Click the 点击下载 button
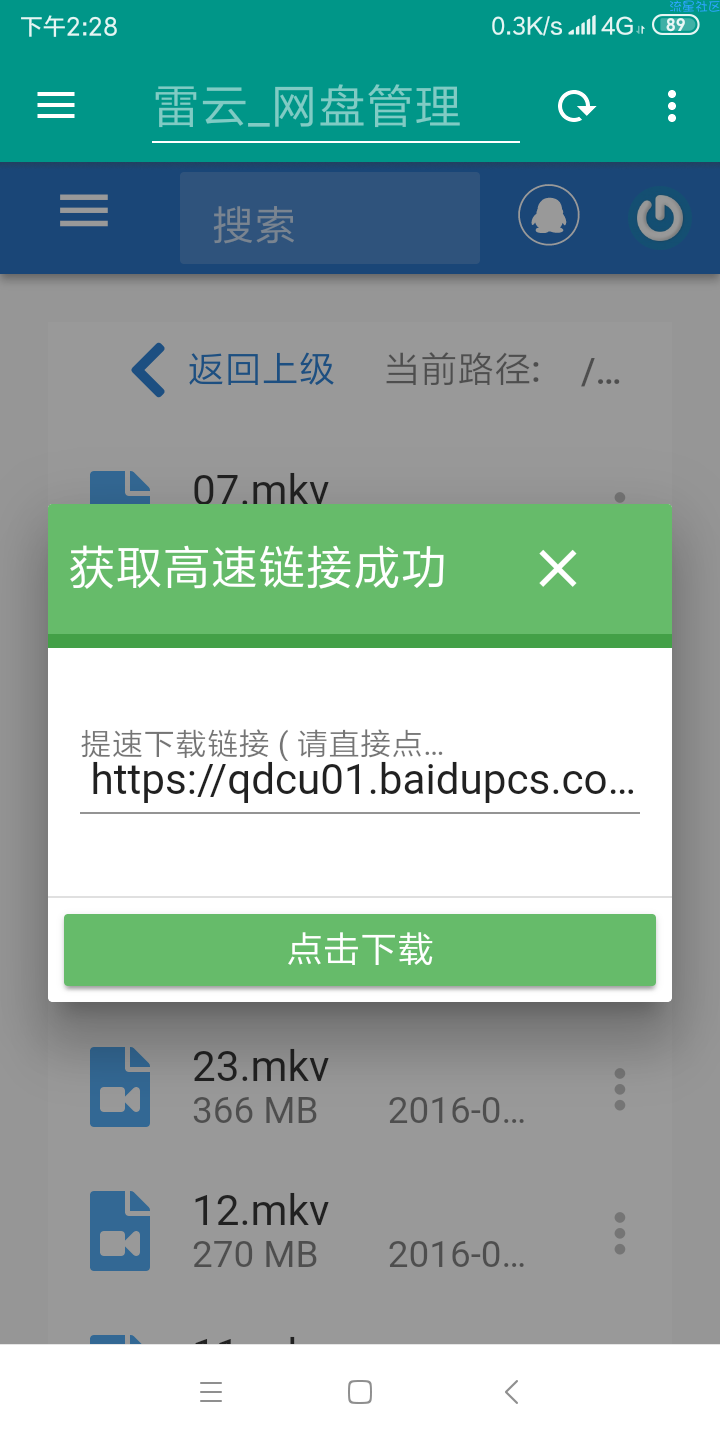This screenshot has height=1440, width=720. point(360,949)
